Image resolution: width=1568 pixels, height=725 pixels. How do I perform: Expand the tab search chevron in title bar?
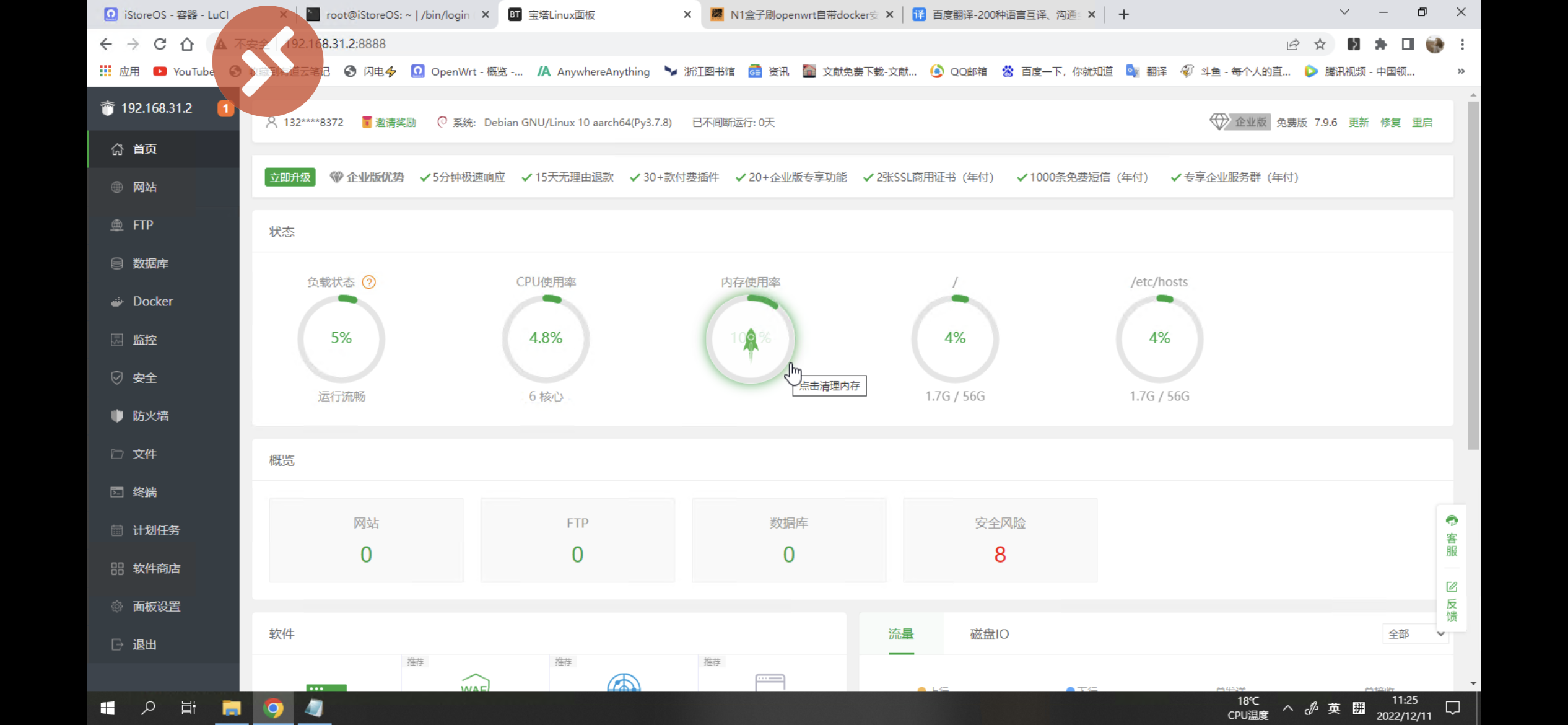(x=1344, y=12)
